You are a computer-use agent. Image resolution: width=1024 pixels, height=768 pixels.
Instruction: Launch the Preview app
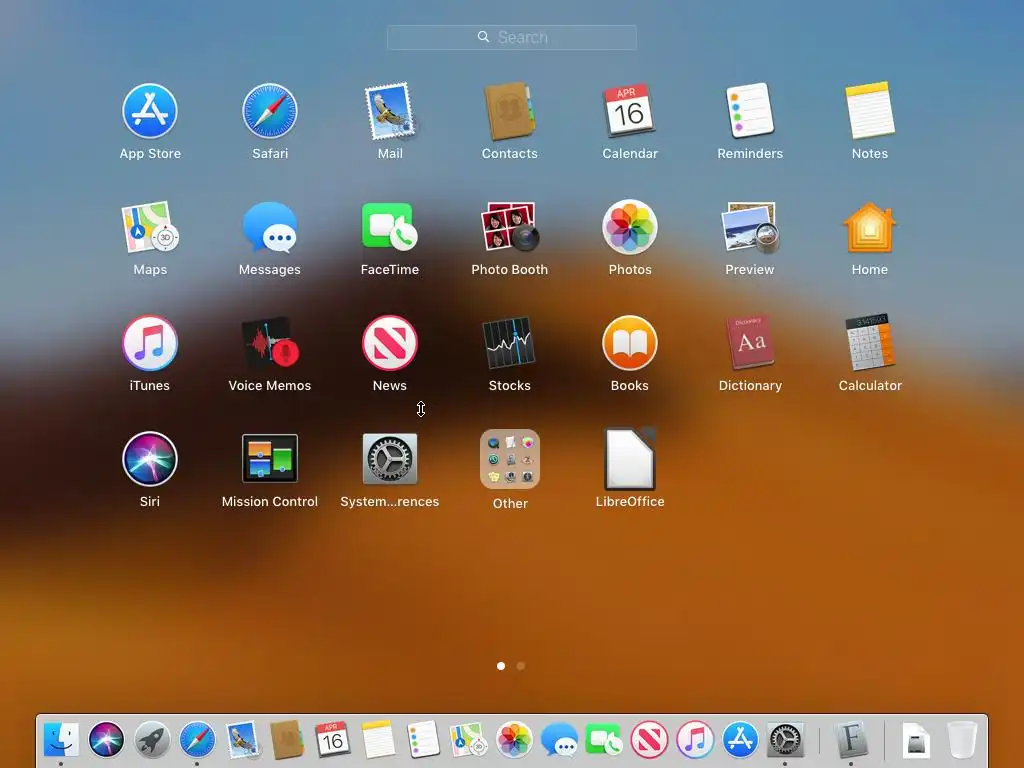tap(750, 227)
